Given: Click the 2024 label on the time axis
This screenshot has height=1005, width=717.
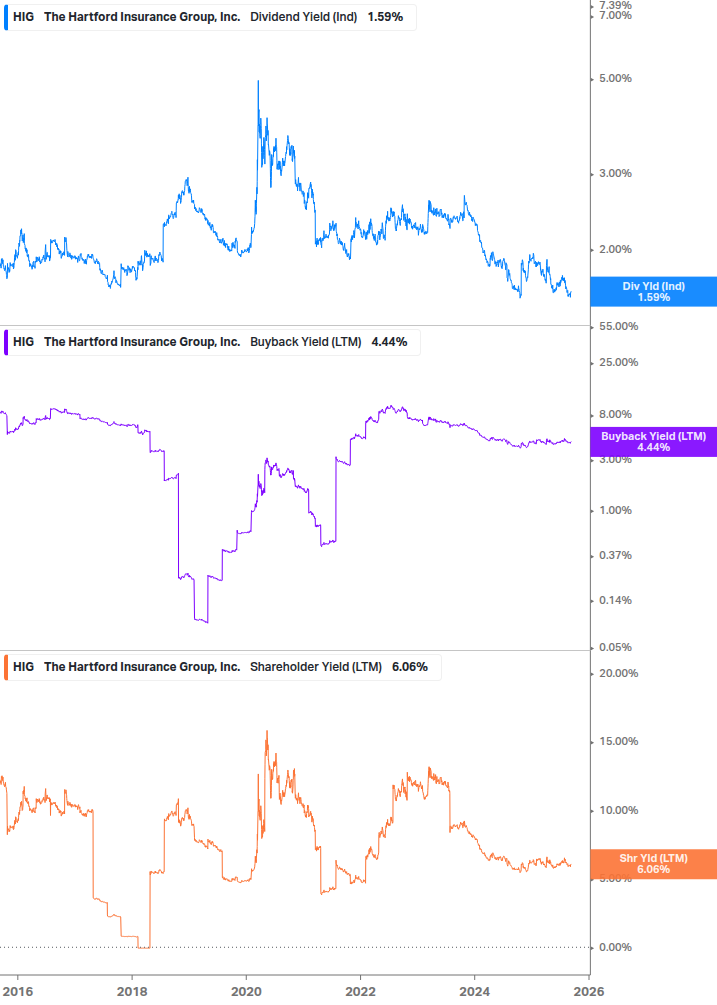Looking at the screenshot, I should click(474, 992).
